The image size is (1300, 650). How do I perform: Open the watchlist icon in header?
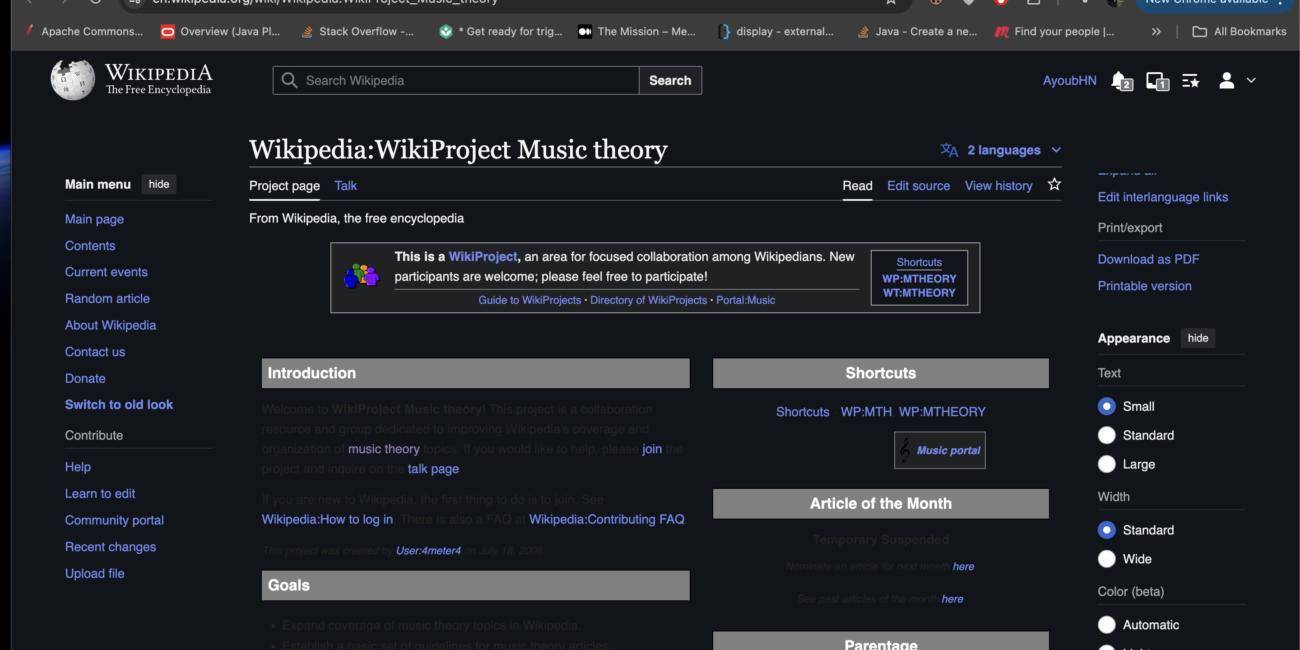pos(1191,81)
